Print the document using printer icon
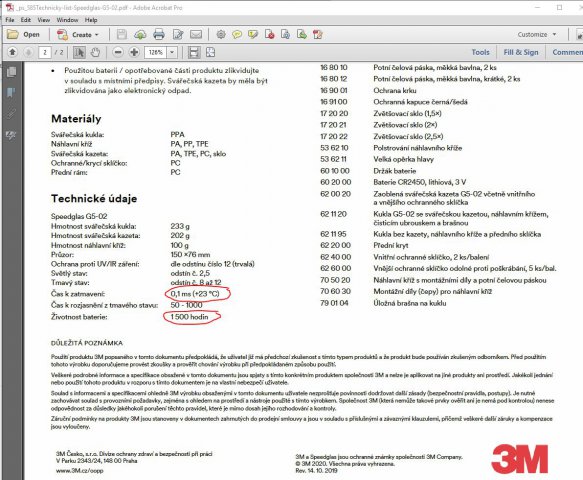 [159, 35]
